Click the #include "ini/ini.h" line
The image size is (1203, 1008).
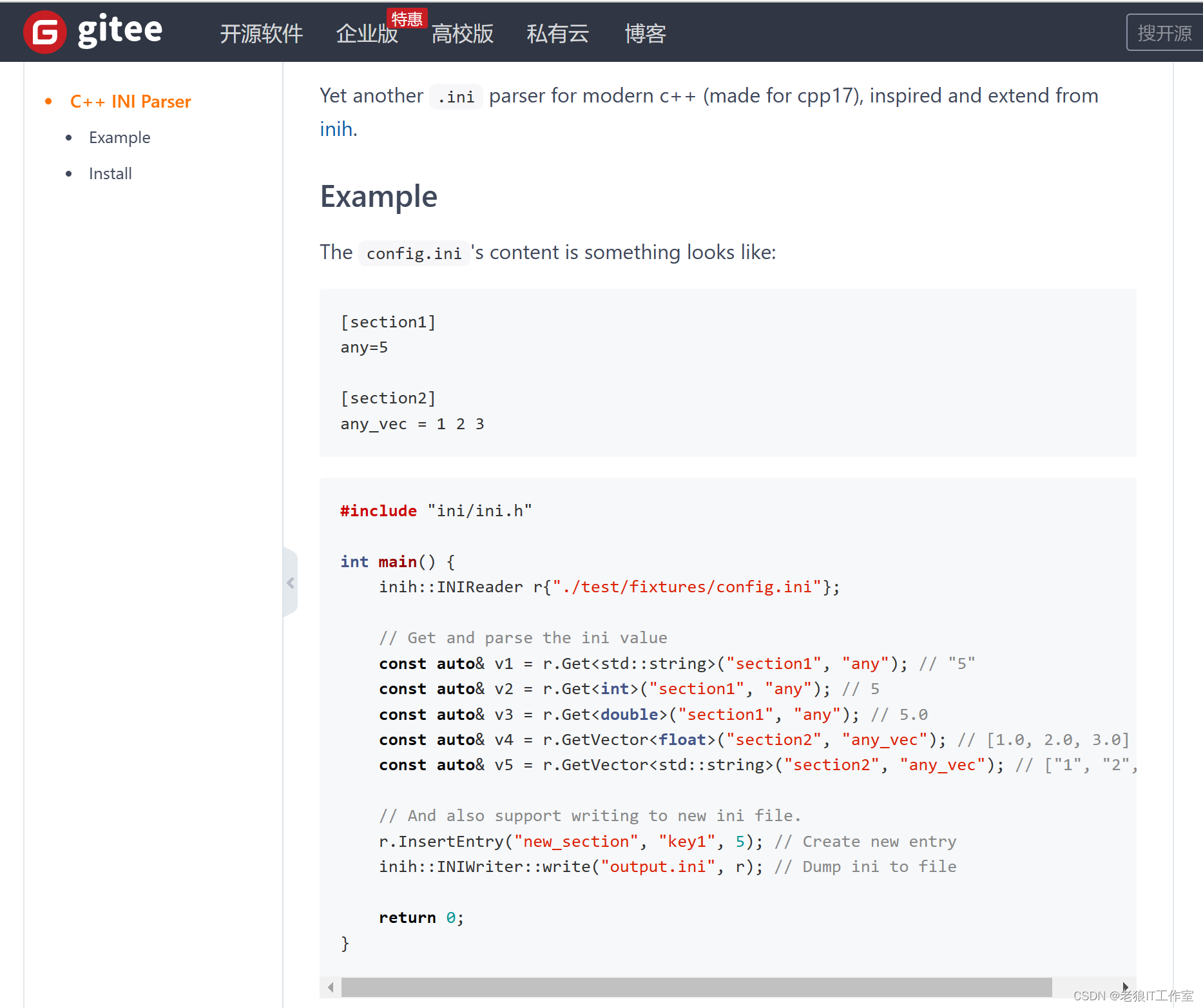click(436, 511)
